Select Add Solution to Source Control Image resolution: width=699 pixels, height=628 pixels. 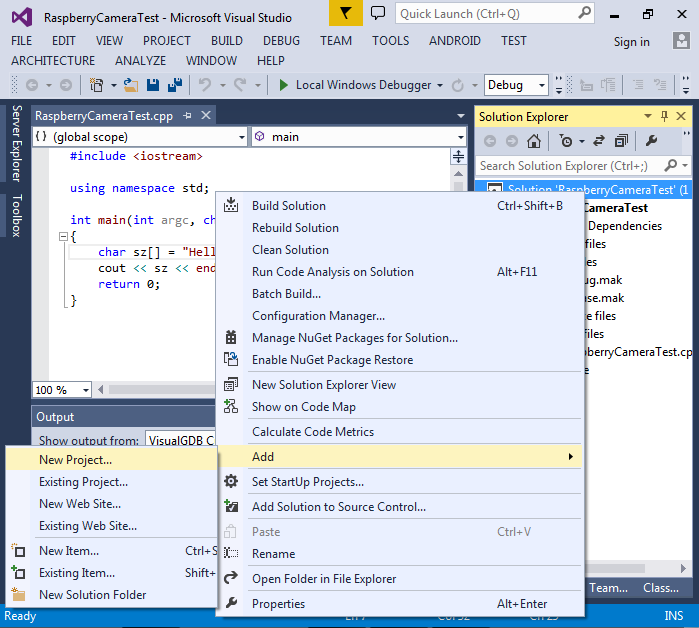coord(400,507)
